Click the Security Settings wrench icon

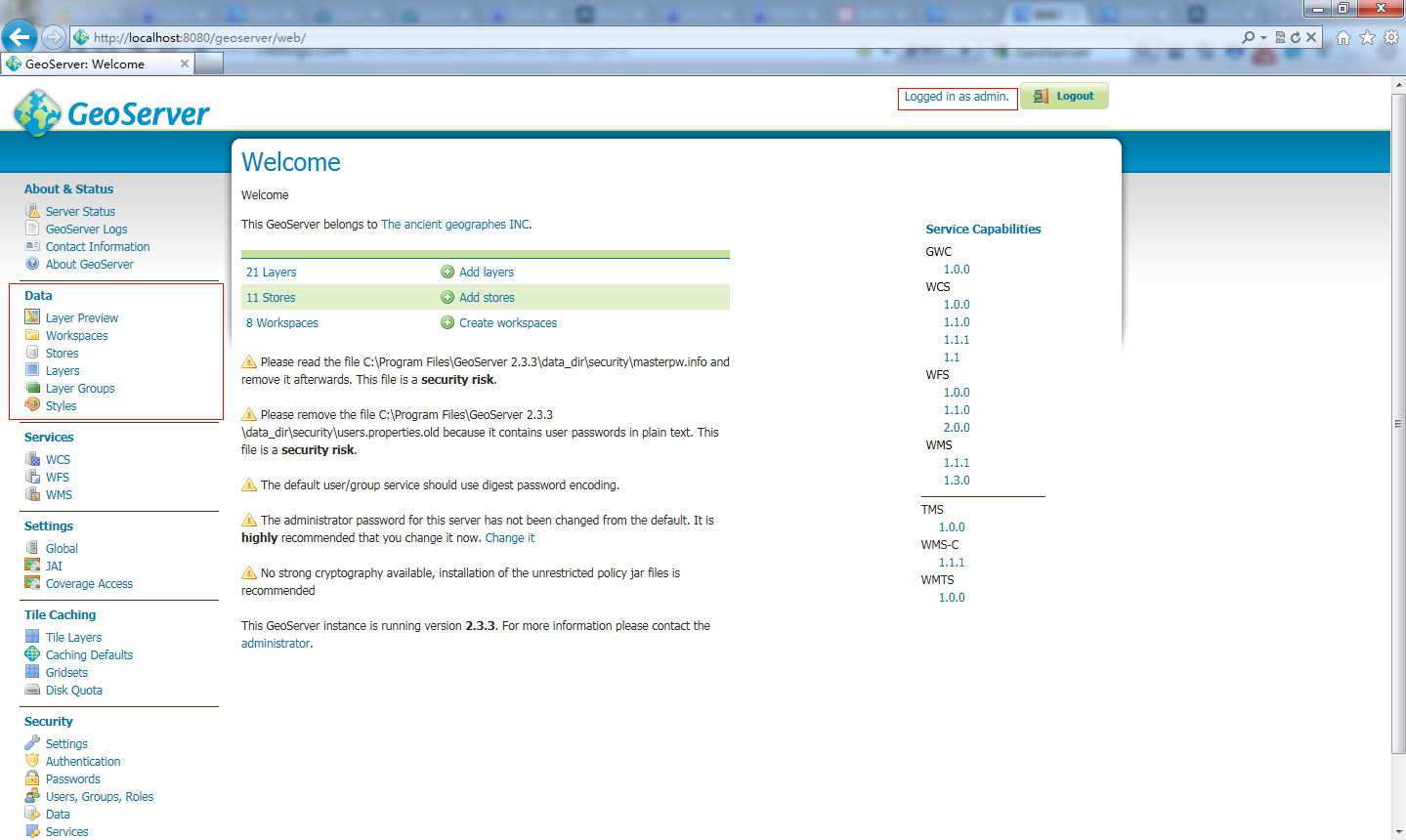[x=32, y=743]
